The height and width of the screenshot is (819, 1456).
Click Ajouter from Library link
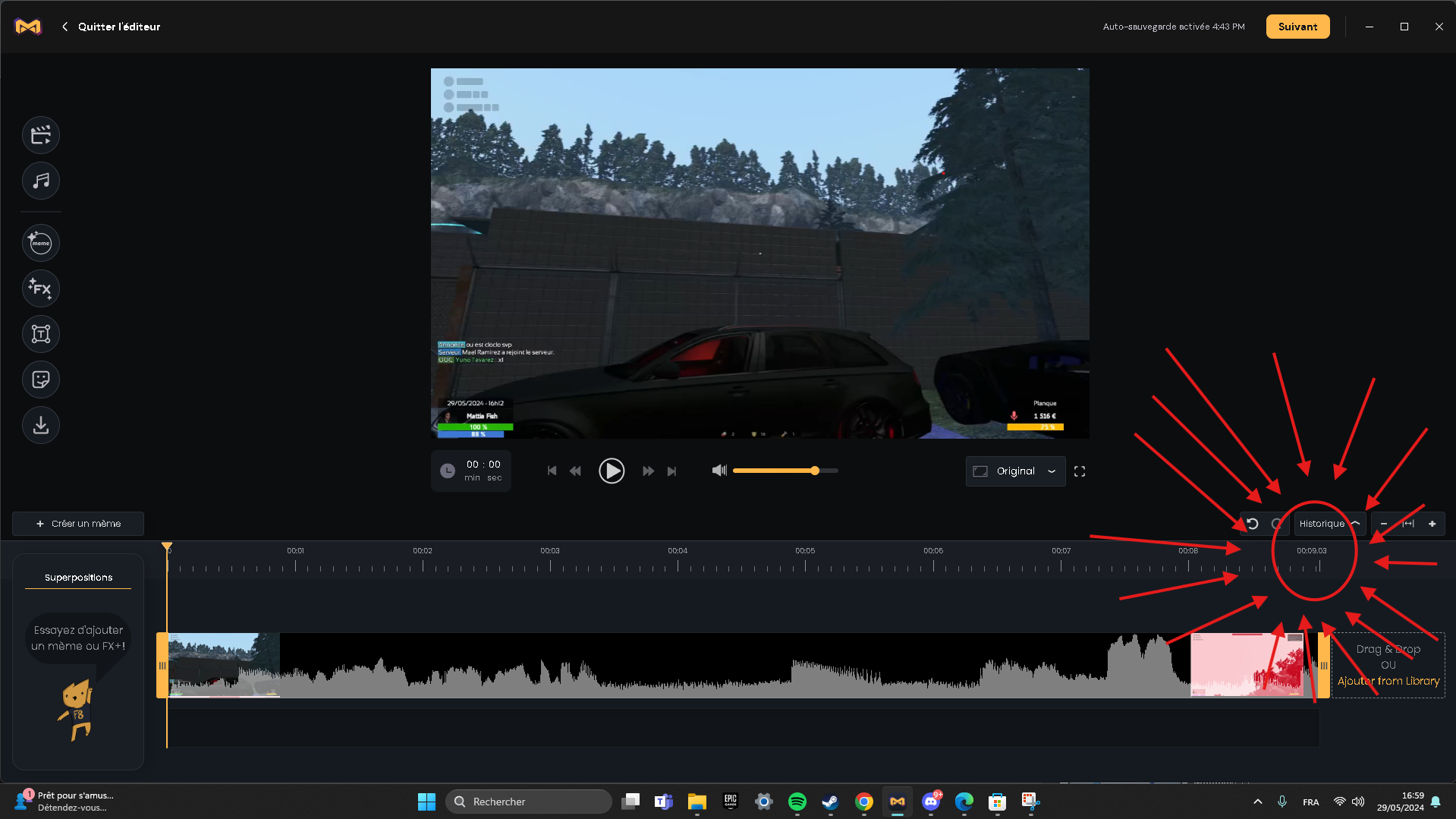[1388, 681]
